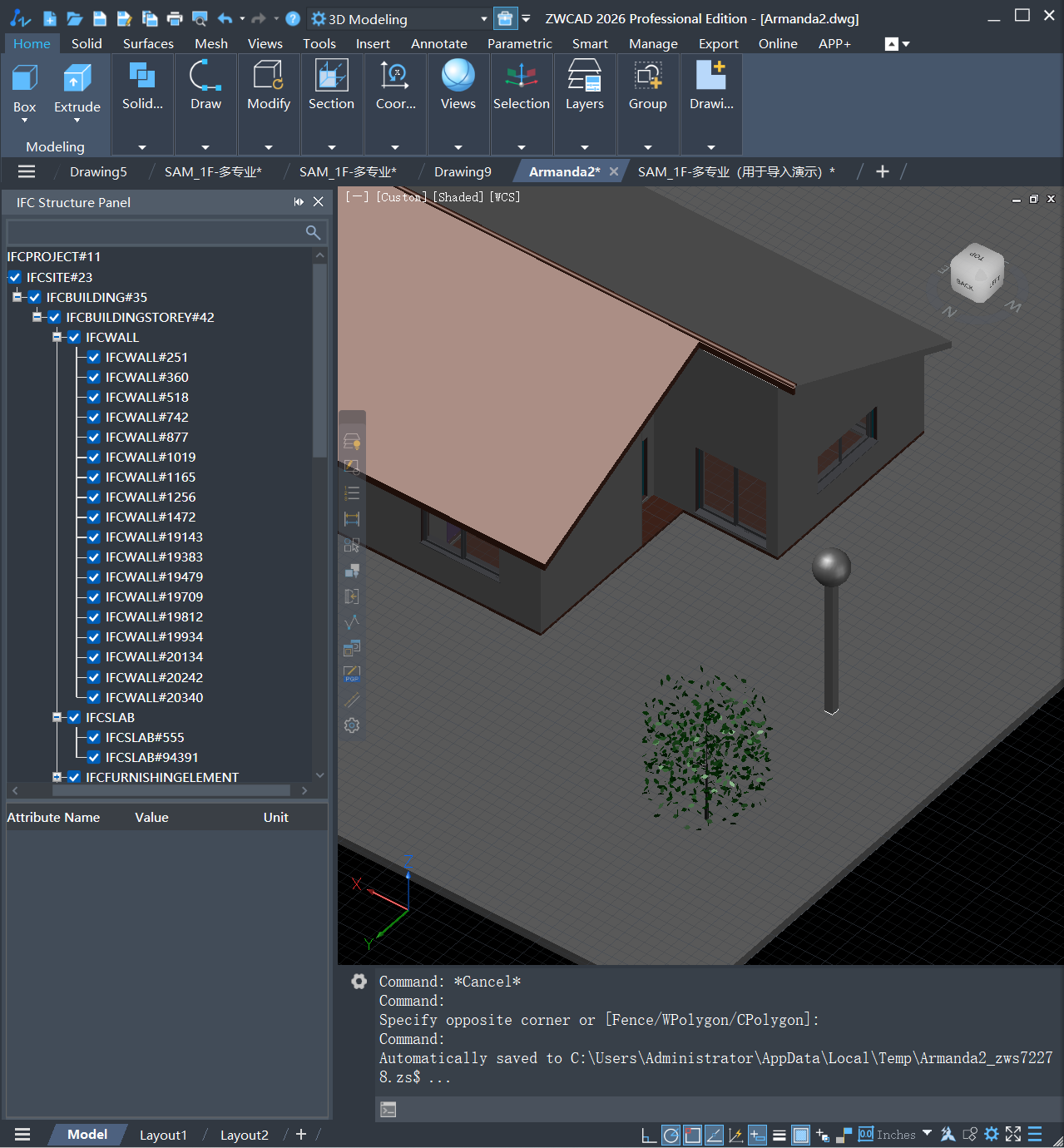Click the Extrude tool icon
This screenshot has width=1064, height=1148.
(x=77, y=79)
